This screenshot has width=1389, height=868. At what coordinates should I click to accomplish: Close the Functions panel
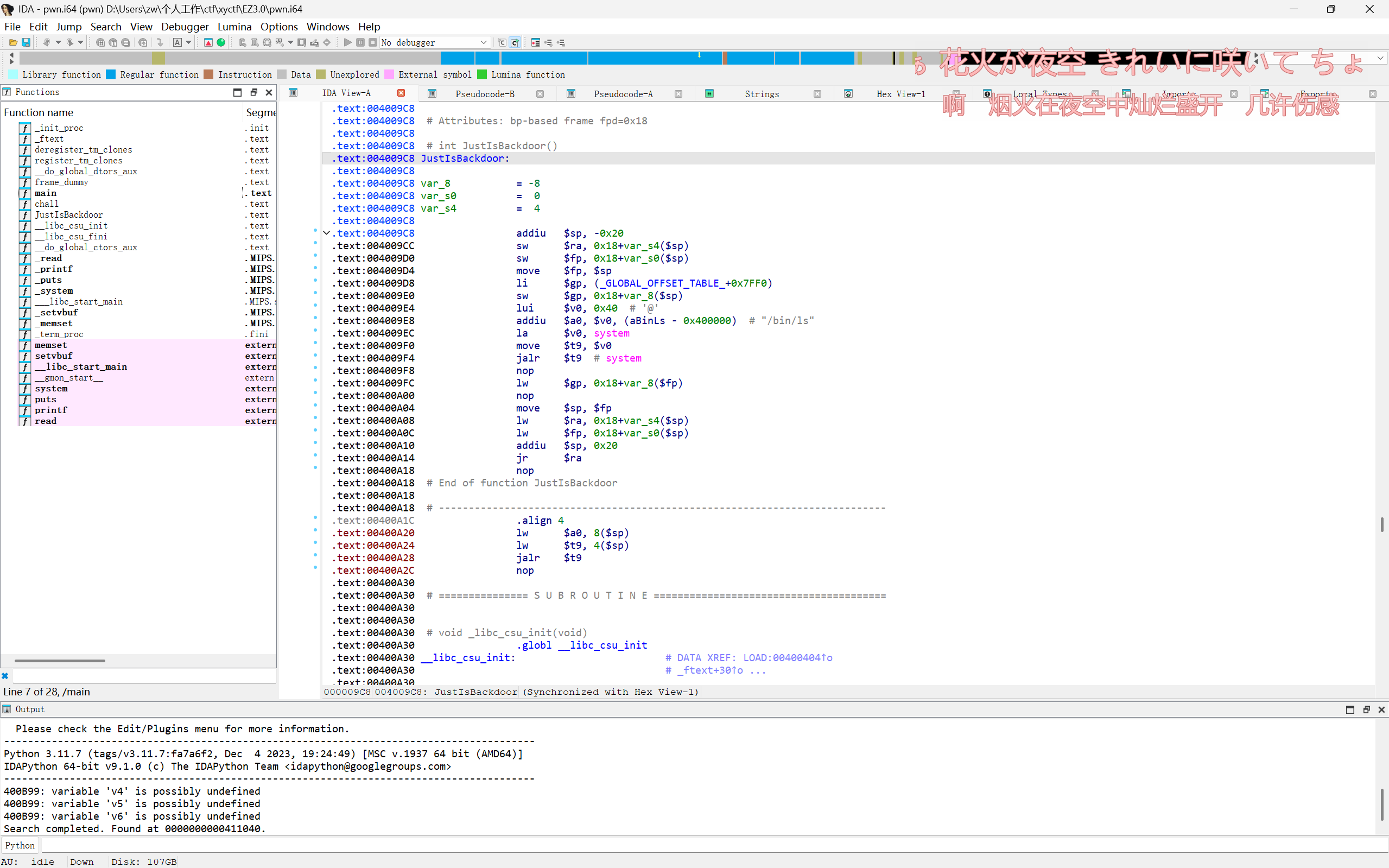coord(269,92)
